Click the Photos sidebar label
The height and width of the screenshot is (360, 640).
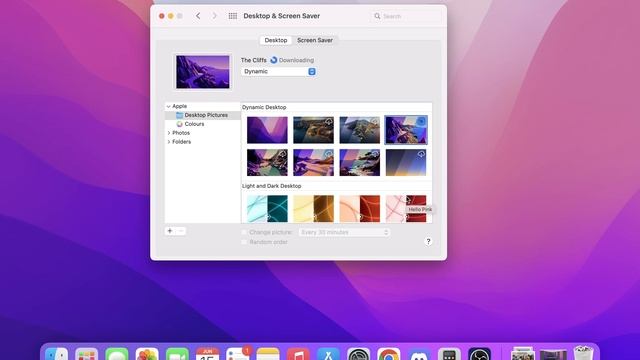[181, 133]
